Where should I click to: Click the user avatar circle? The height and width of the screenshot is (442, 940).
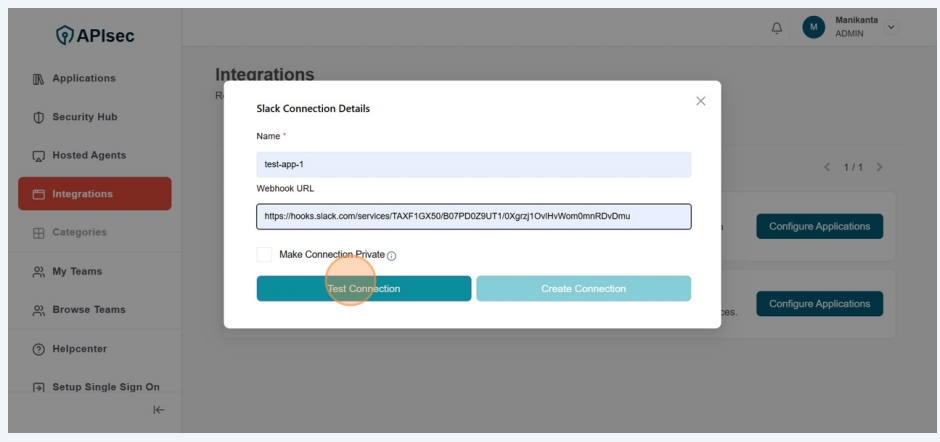(814, 29)
